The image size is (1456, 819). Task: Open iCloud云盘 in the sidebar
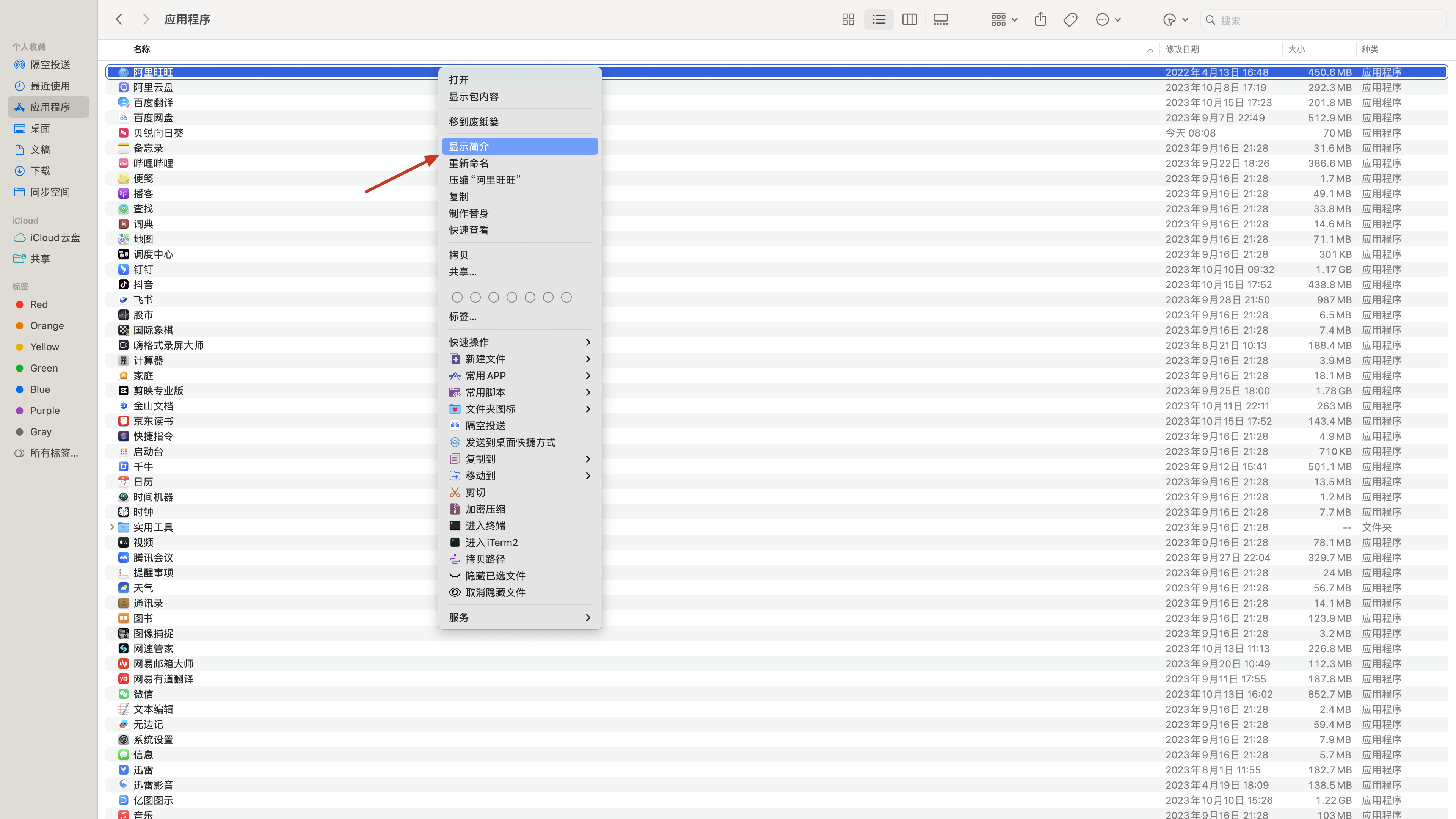(x=49, y=238)
